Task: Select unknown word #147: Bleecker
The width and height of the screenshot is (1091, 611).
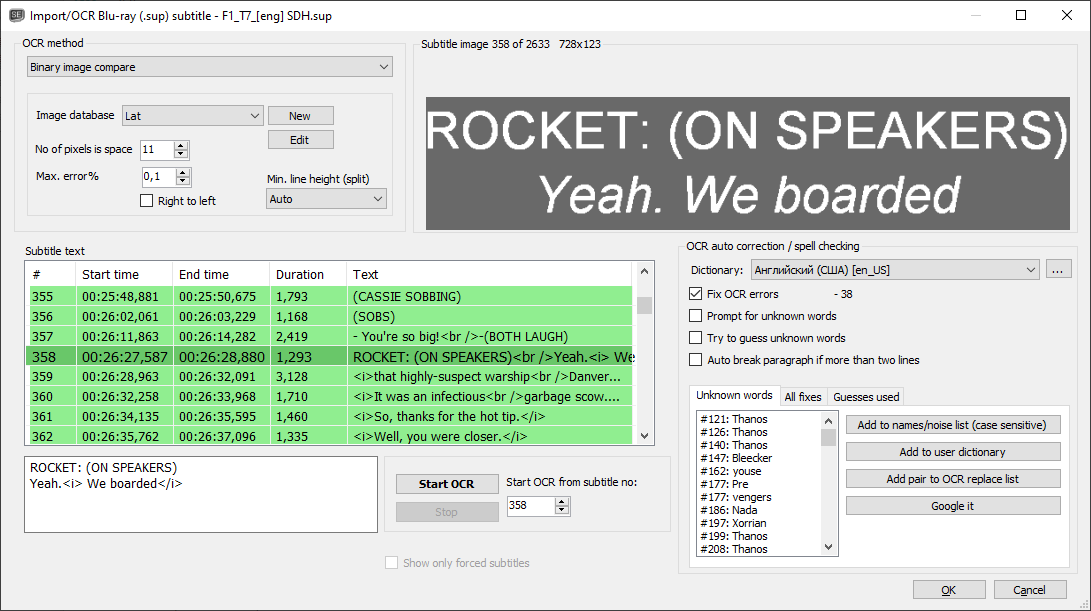Action: (736, 458)
